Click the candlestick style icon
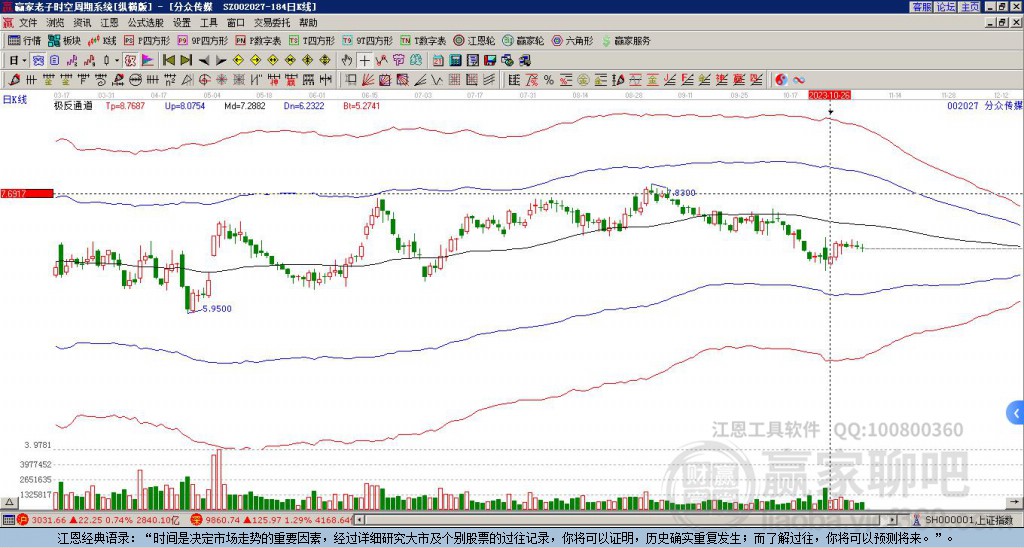Screen dimensions: 1024x548 106,61
